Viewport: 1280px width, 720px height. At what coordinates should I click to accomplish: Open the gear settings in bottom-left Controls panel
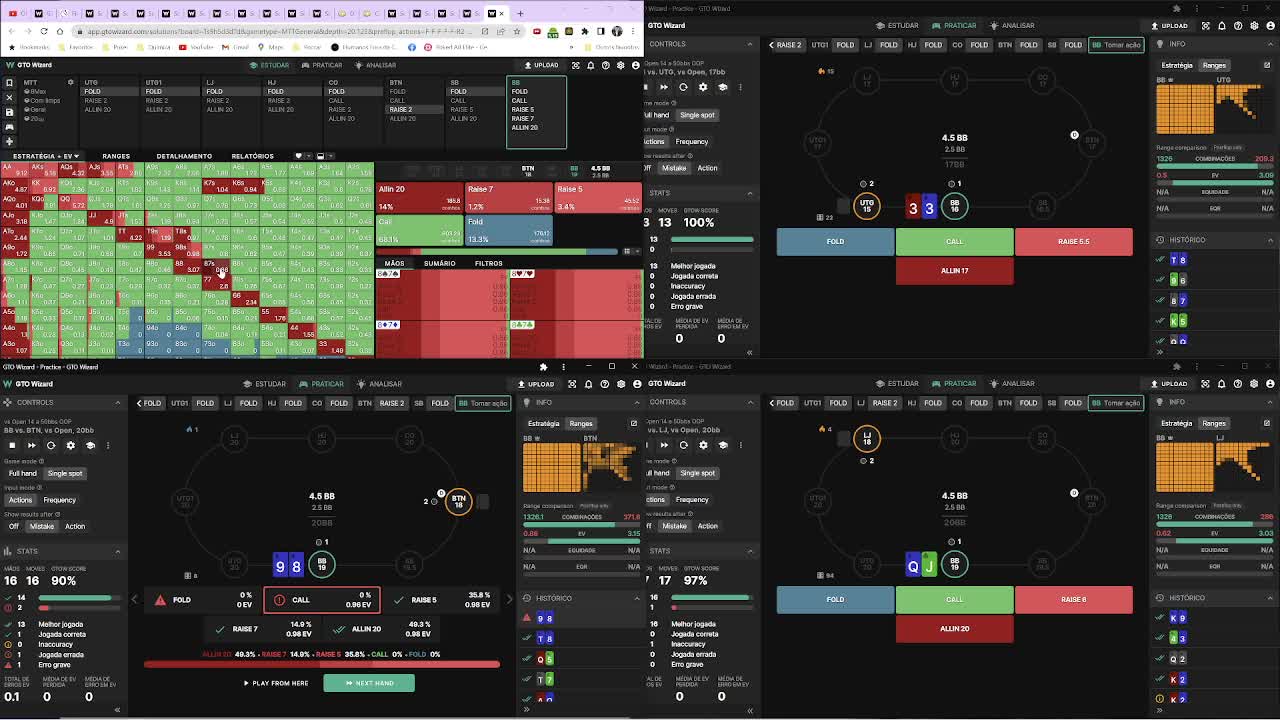click(70, 445)
